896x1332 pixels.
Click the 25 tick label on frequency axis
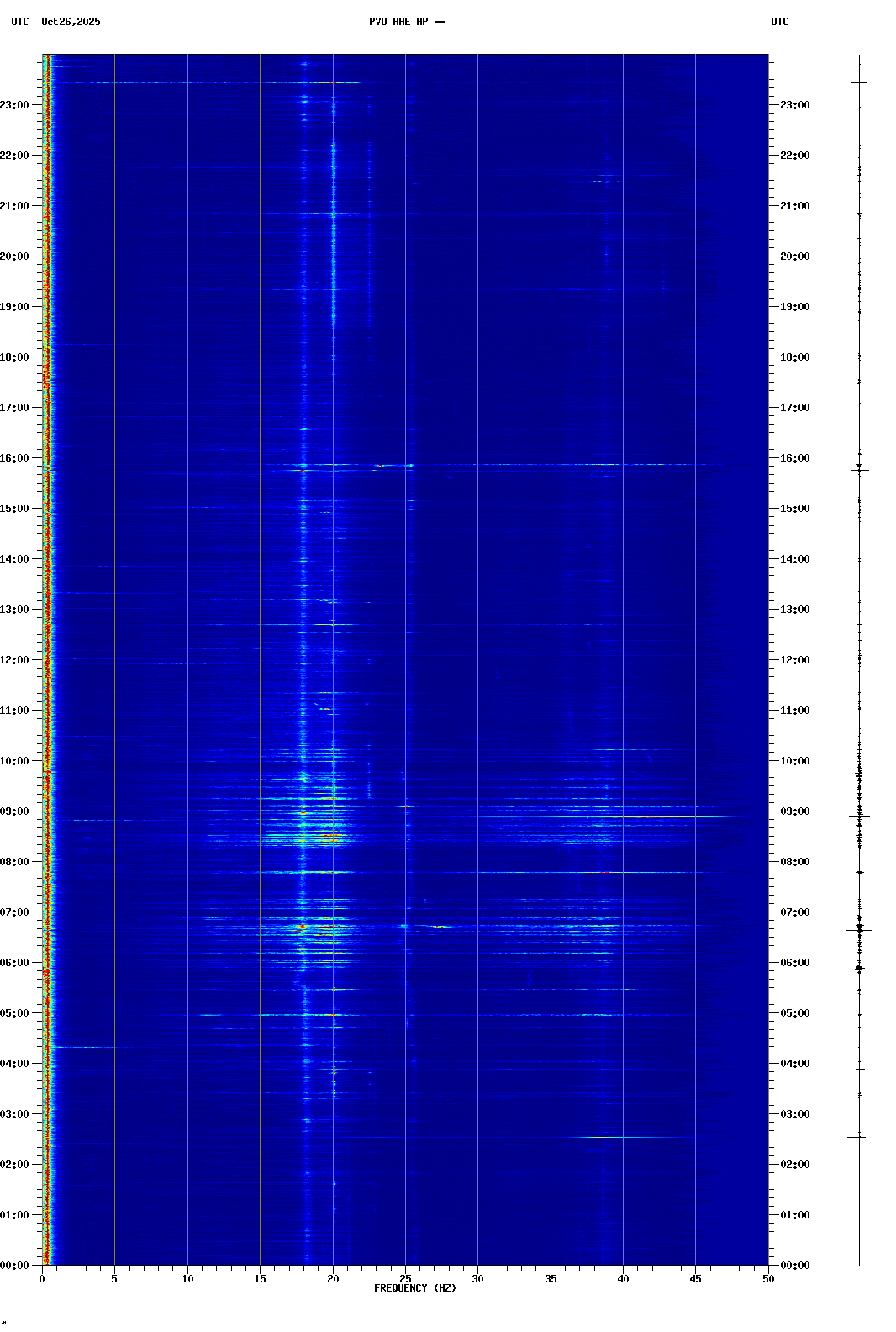click(405, 1279)
